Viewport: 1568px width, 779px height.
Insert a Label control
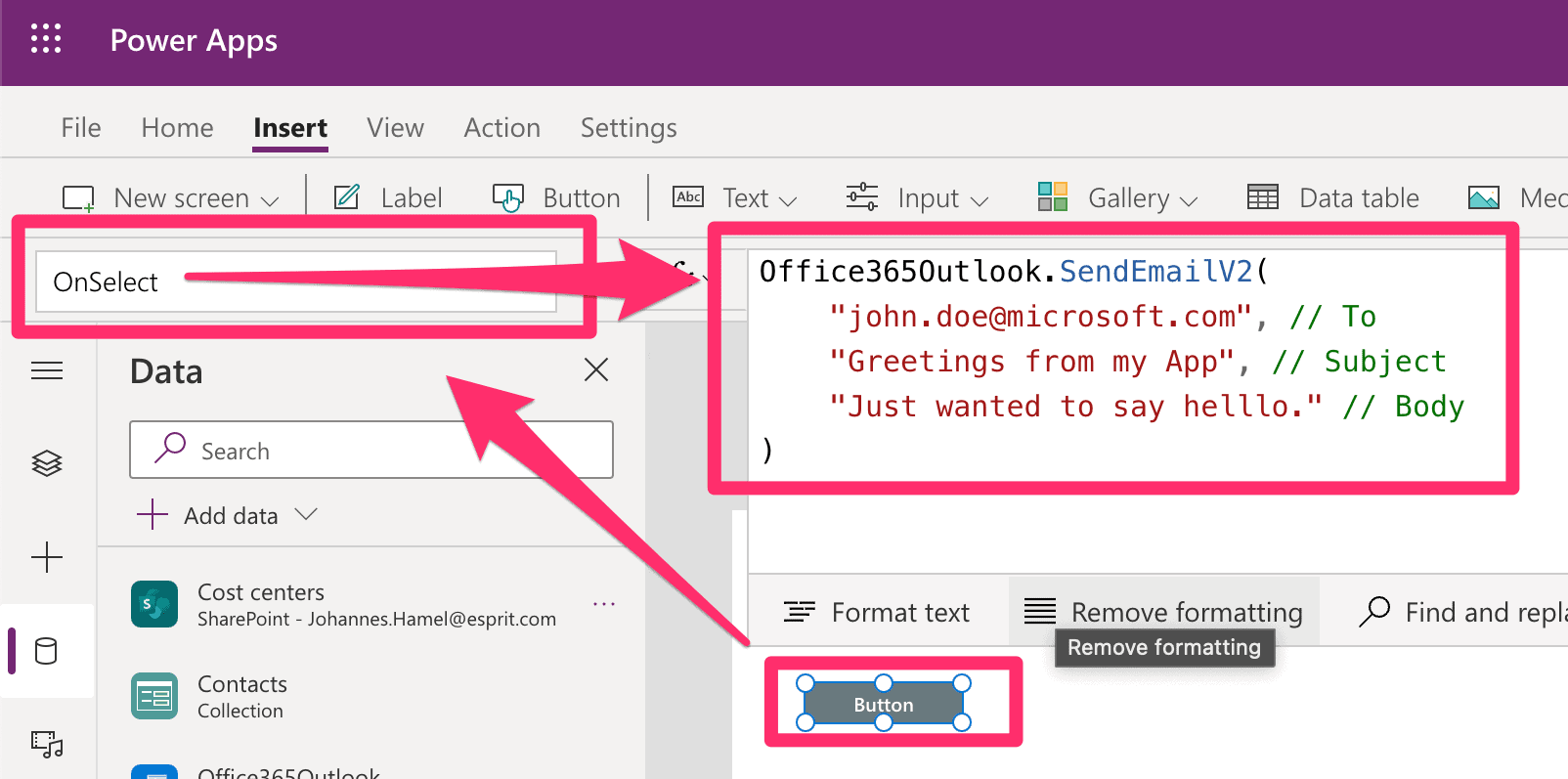click(x=388, y=198)
